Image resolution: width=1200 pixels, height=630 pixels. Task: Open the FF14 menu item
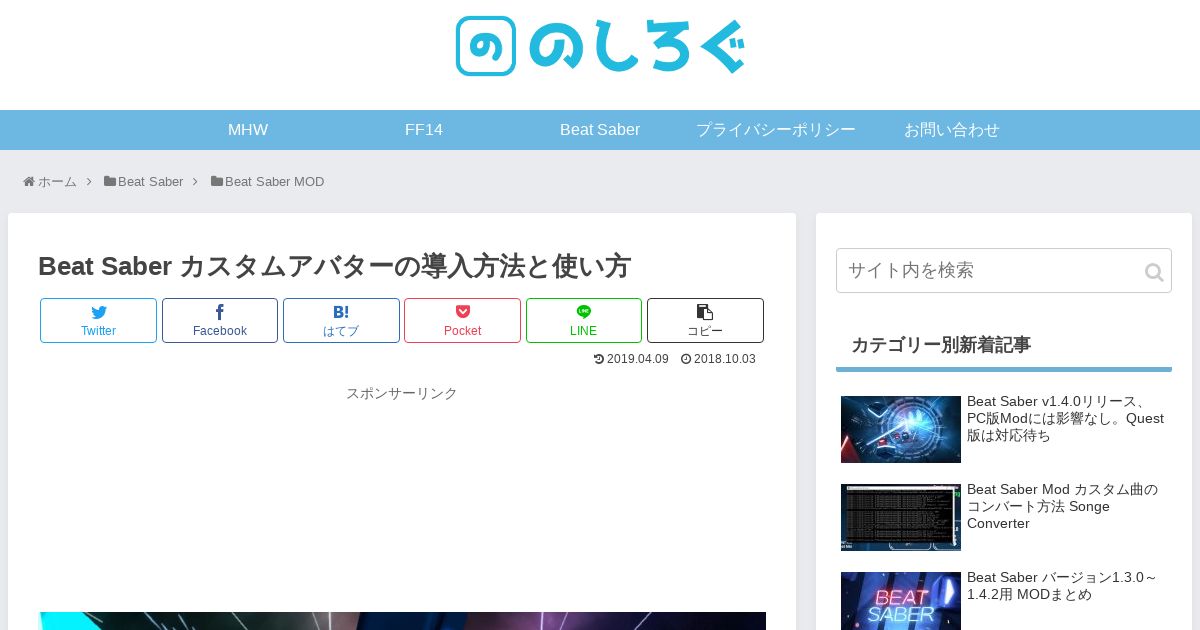point(424,130)
